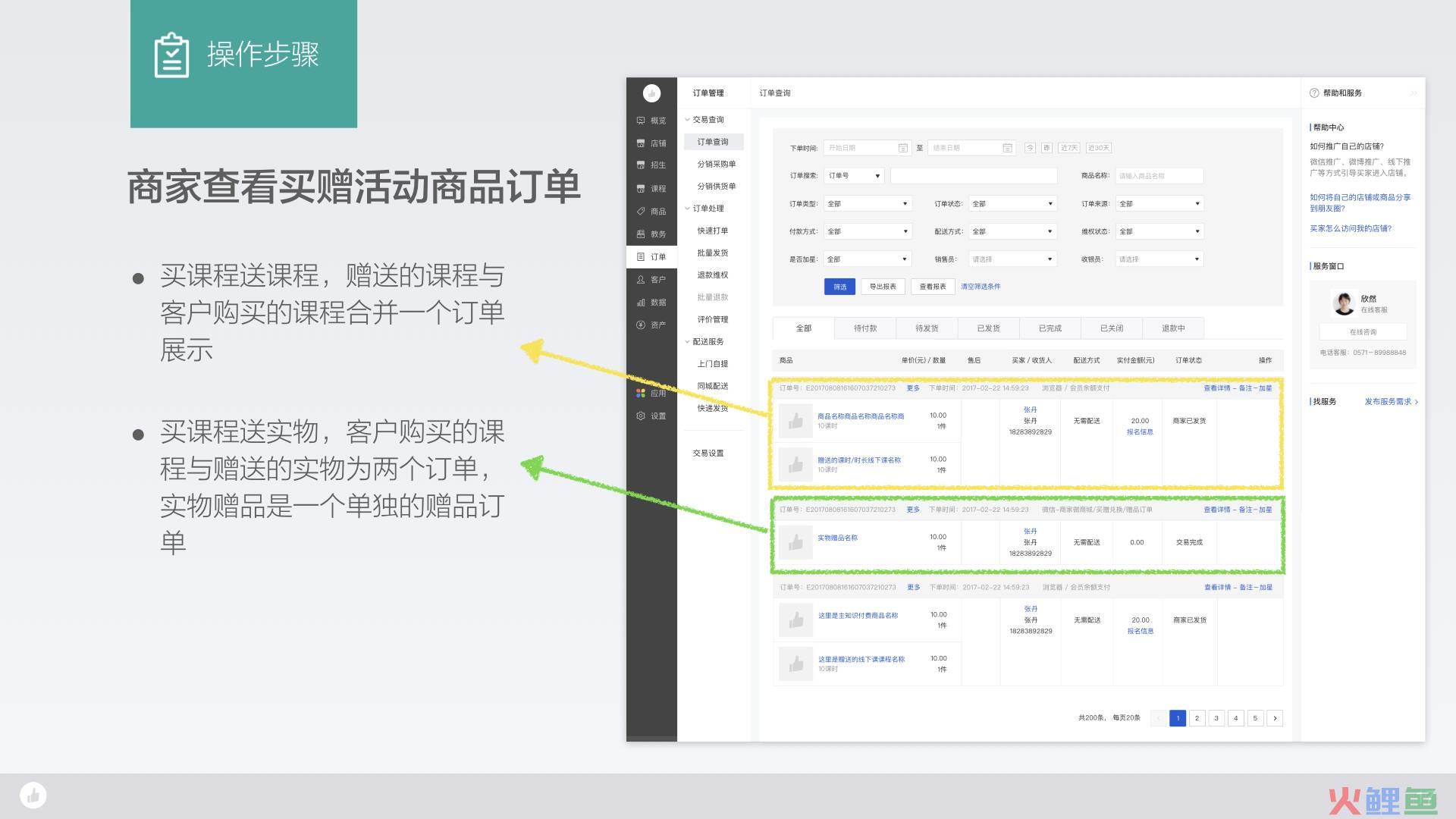Open 设置 in the dark sidebar

coord(651,416)
